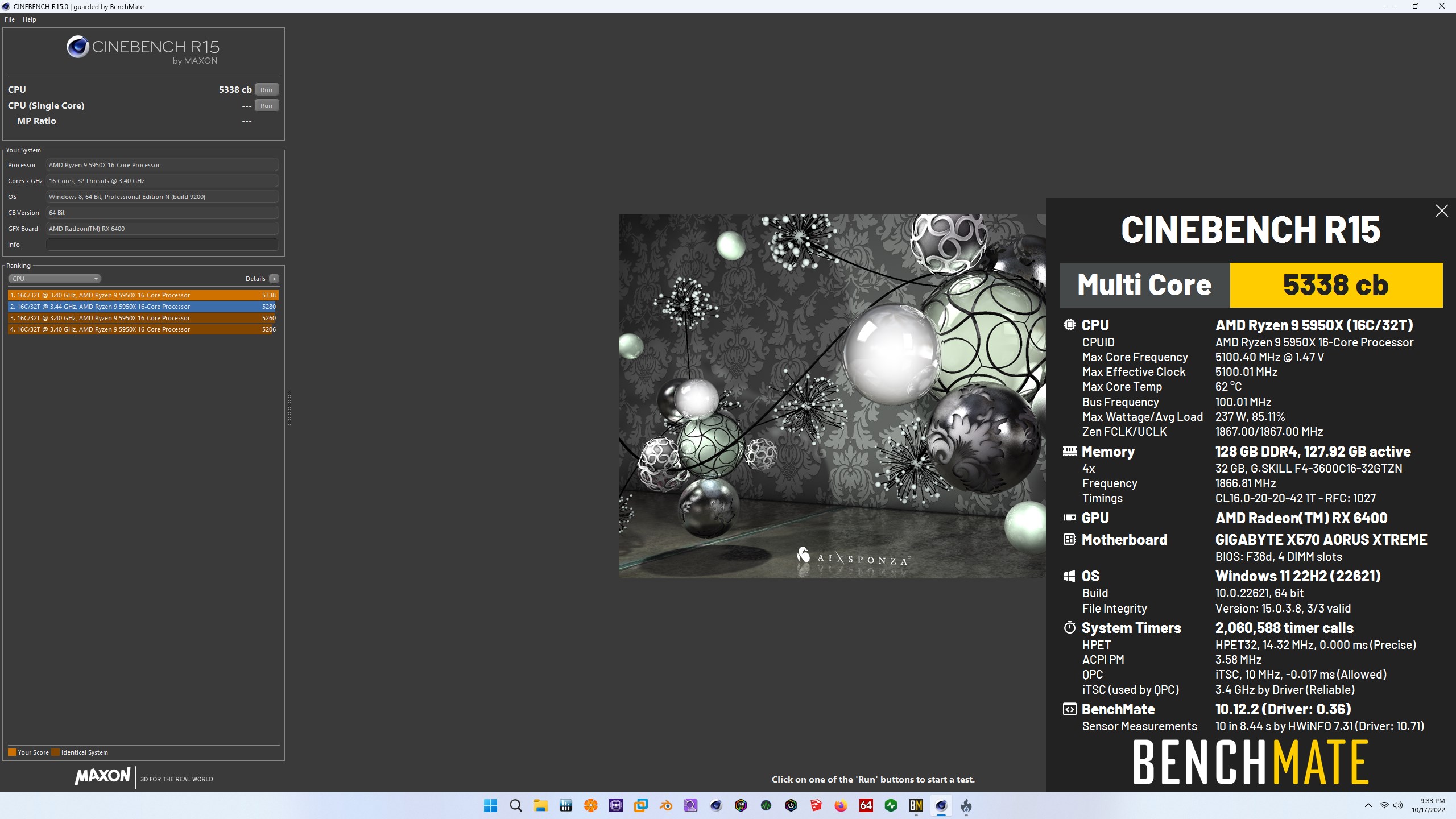This screenshot has height=819, width=1456.
Task: Click the Motherboard icon in BenchMate panel
Action: [x=1069, y=539]
